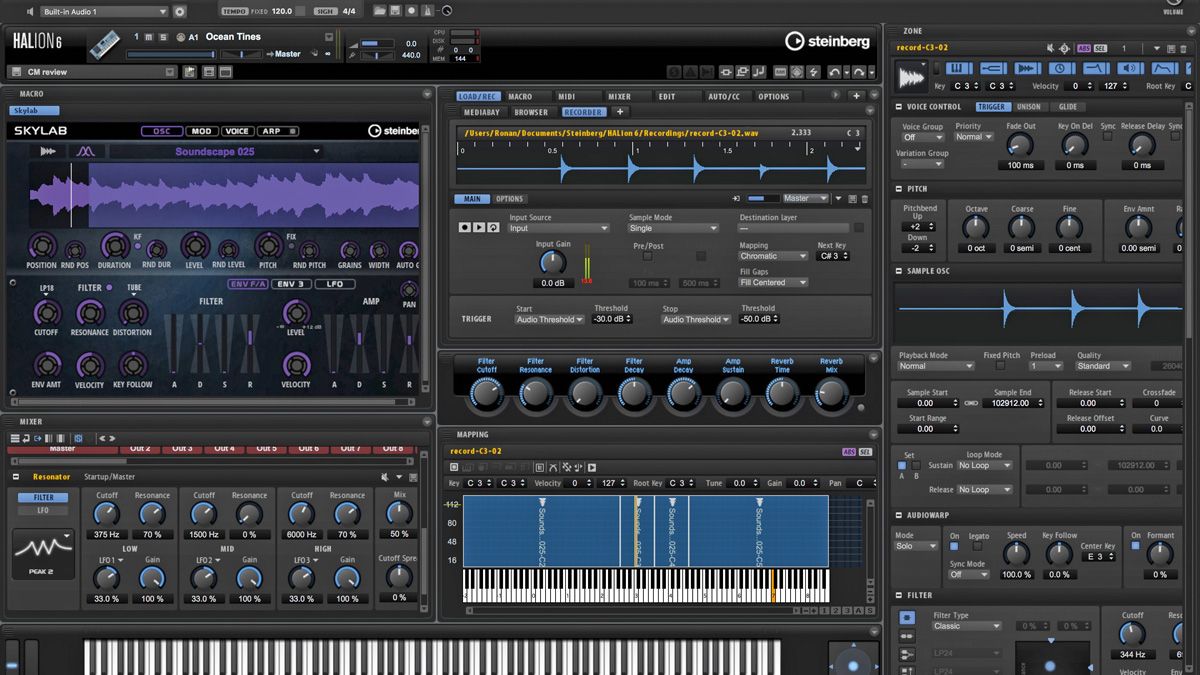1200x675 pixels.
Task: Mute the Ocean Tines program slot
Action: [x=149, y=37]
